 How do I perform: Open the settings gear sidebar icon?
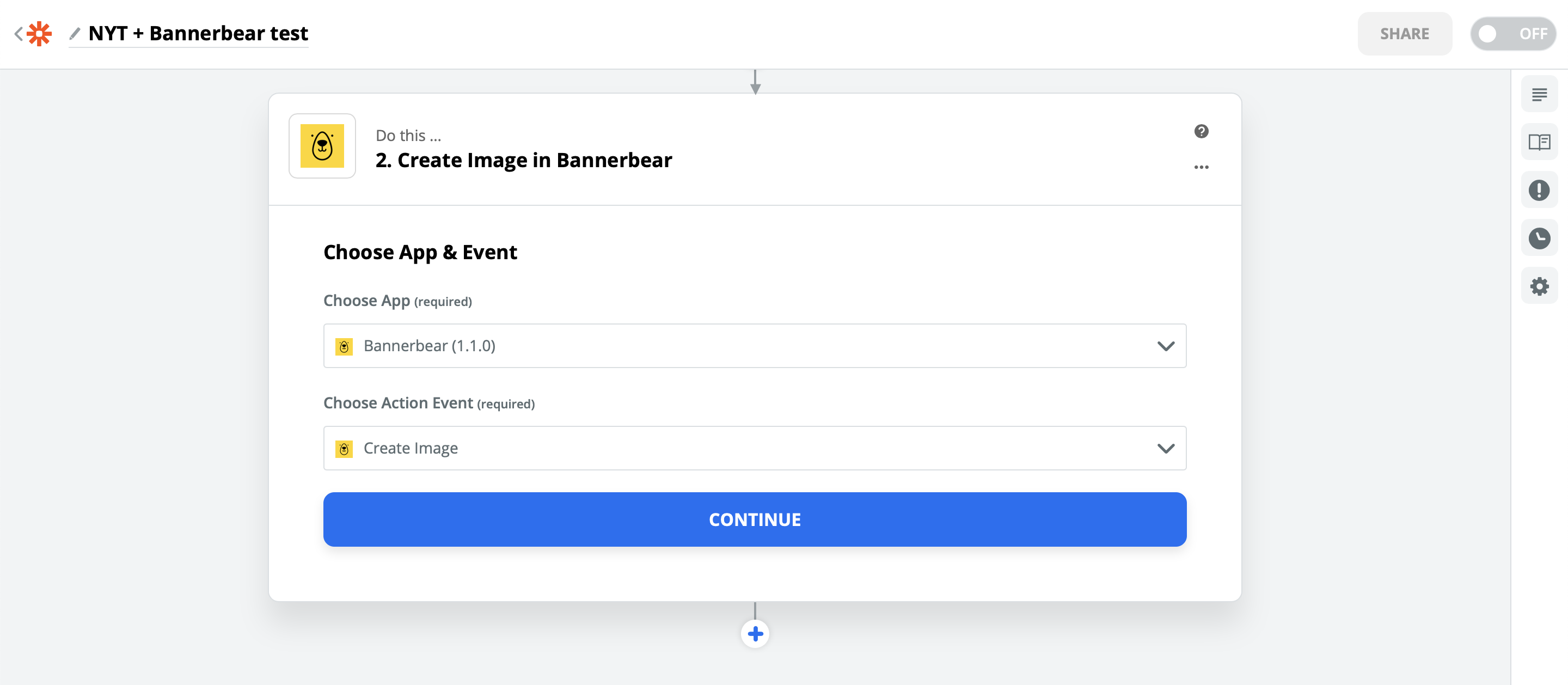point(1539,286)
